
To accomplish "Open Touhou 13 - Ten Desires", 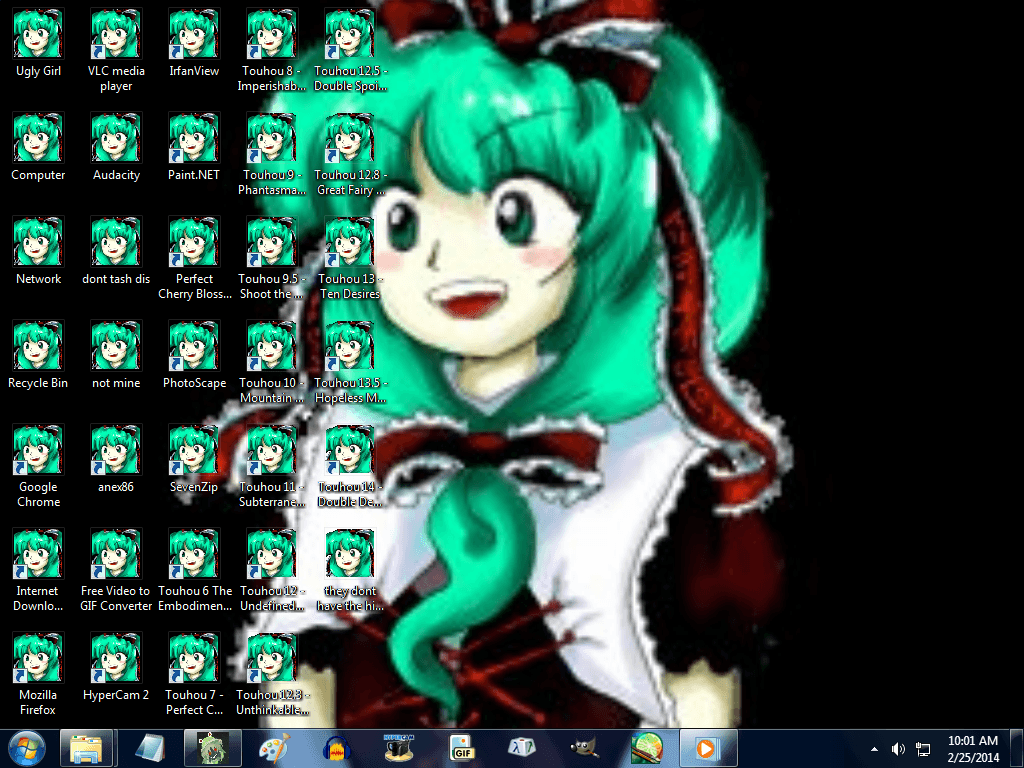I will click(349, 243).
